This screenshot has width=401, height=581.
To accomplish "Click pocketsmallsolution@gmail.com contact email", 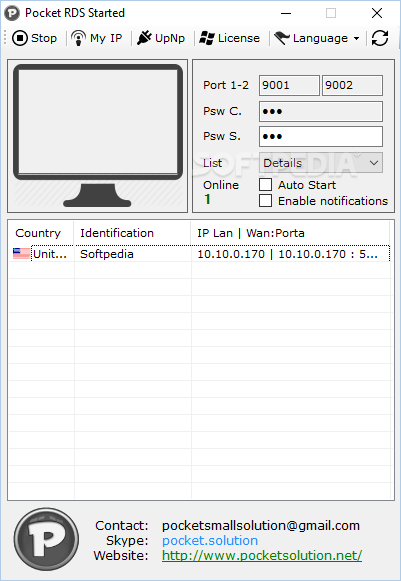I will (x=261, y=525).
